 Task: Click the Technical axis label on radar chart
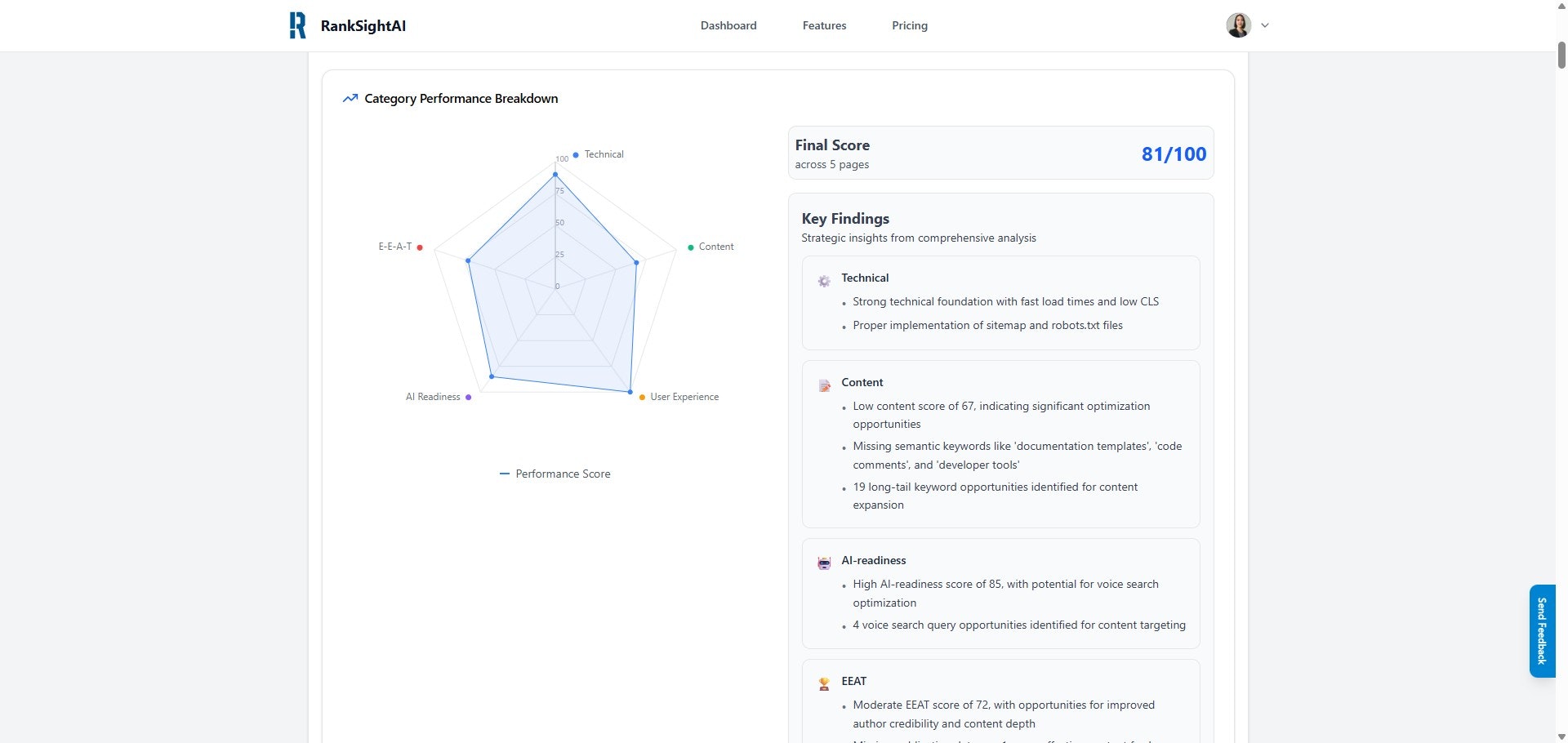(x=604, y=154)
